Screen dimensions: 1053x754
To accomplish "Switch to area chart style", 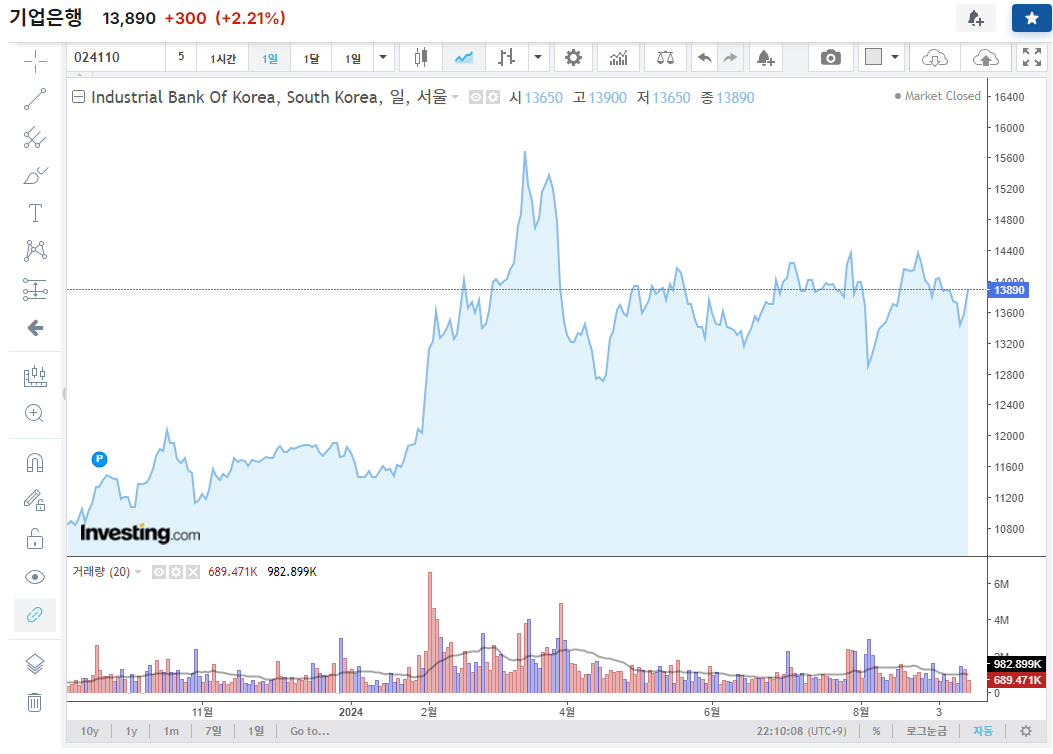I will point(464,58).
